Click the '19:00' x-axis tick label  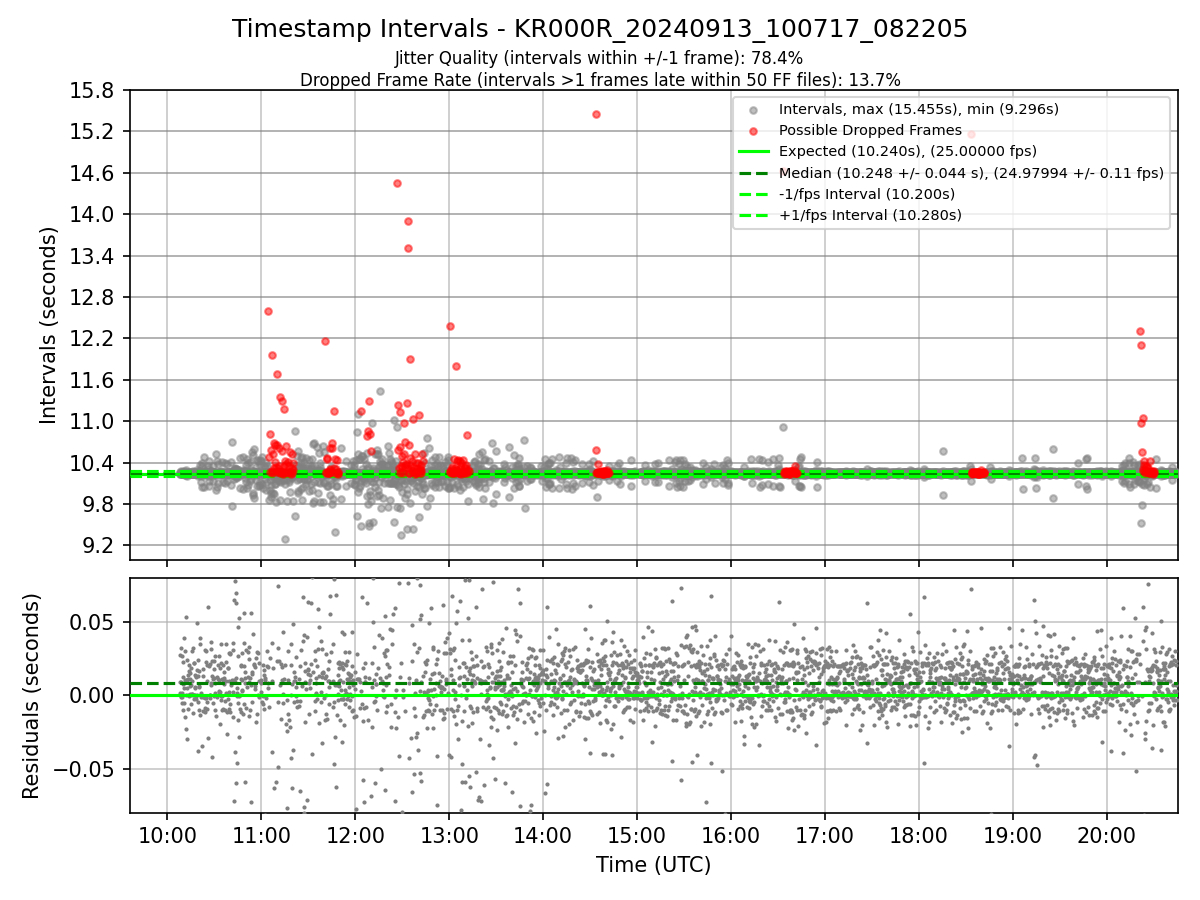(x=1012, y=835)
